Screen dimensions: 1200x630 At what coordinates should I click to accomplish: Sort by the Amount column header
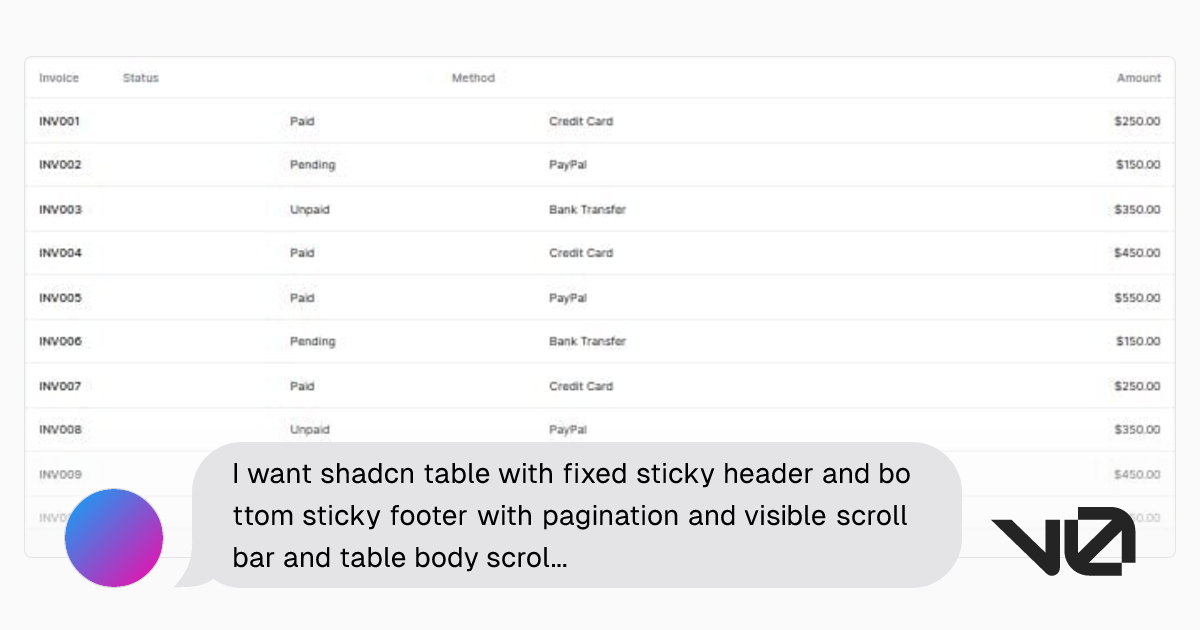coord(1139,77)
